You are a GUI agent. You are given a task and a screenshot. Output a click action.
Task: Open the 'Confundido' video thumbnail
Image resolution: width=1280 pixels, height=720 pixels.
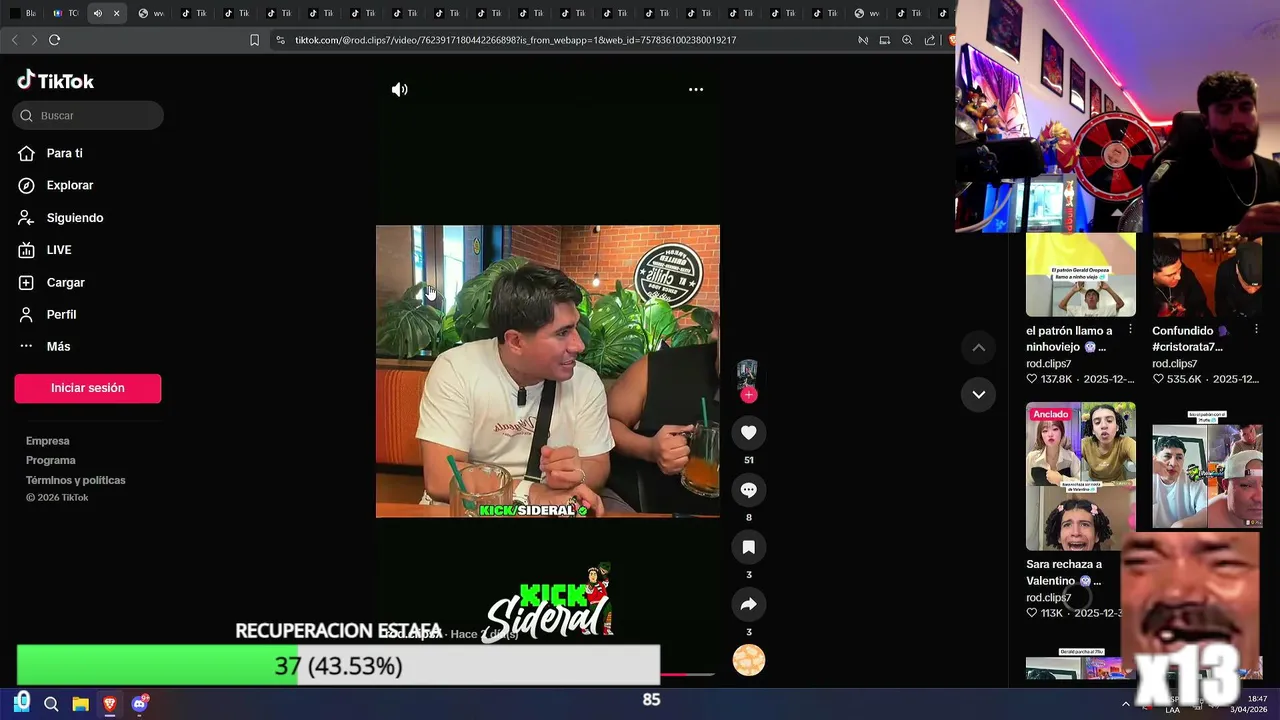click(1207, 275)
